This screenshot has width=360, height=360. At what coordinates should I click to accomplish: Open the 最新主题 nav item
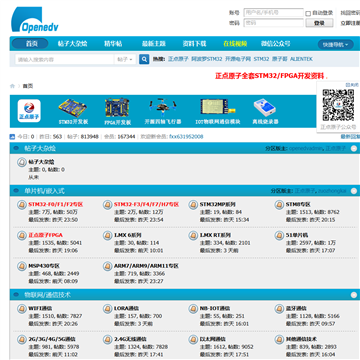154,44
